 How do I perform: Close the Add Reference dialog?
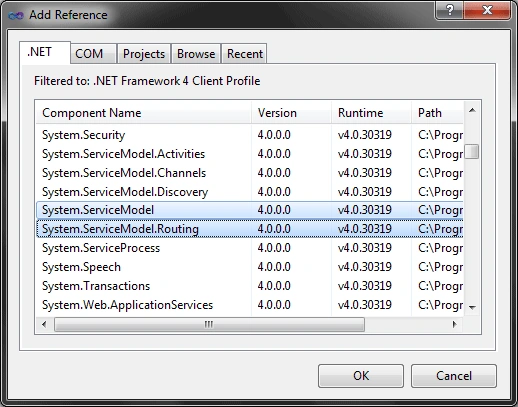[487, 10]
